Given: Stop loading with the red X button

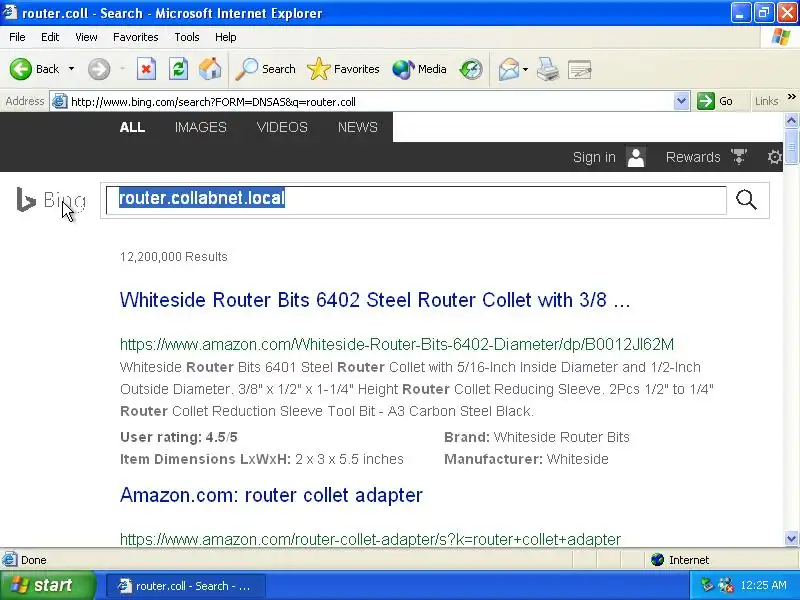Looking at the screenshot, I should [146, 69].
